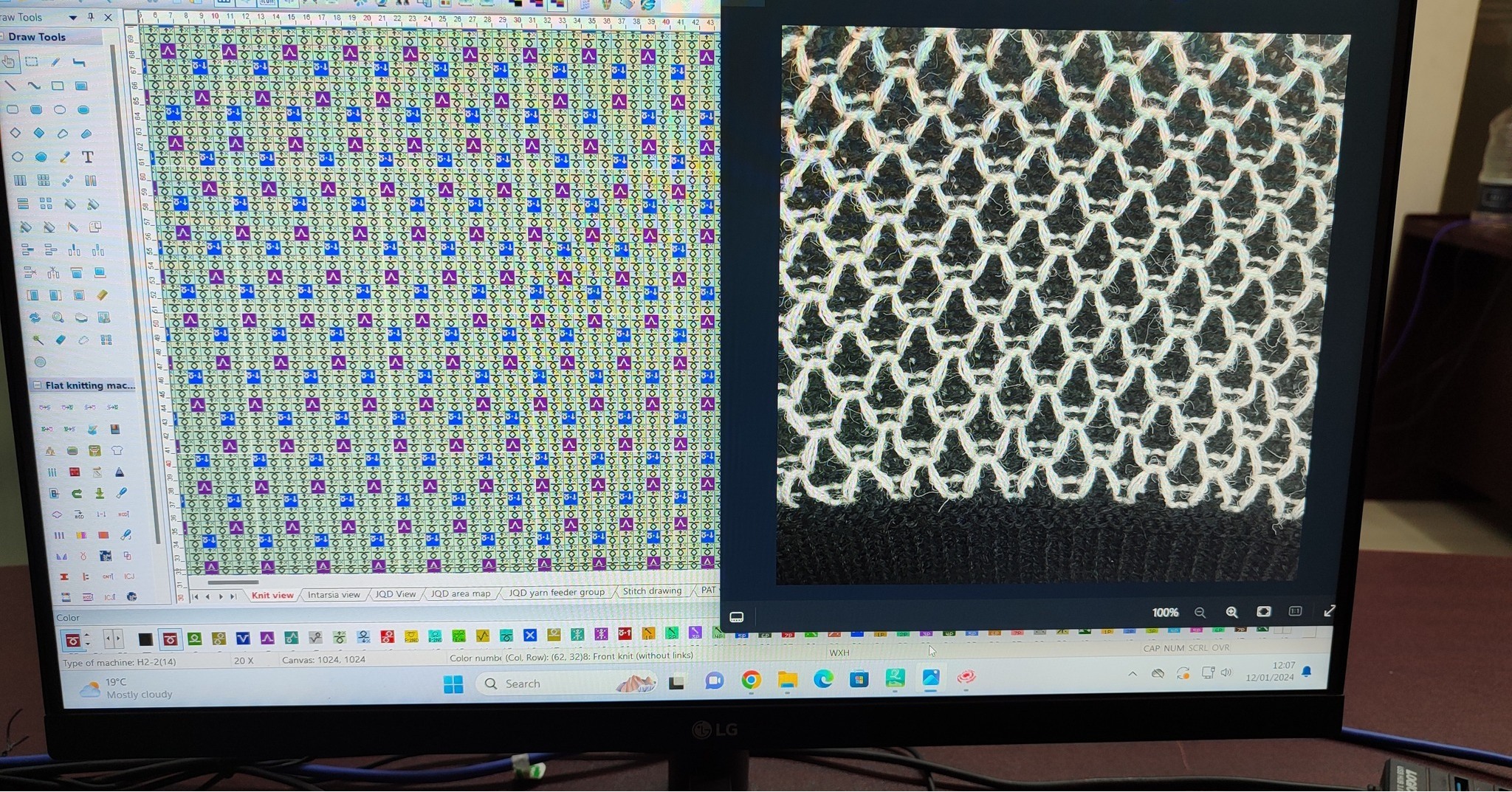
Task: Open the JQD area map tab
Action: [460, 593]
